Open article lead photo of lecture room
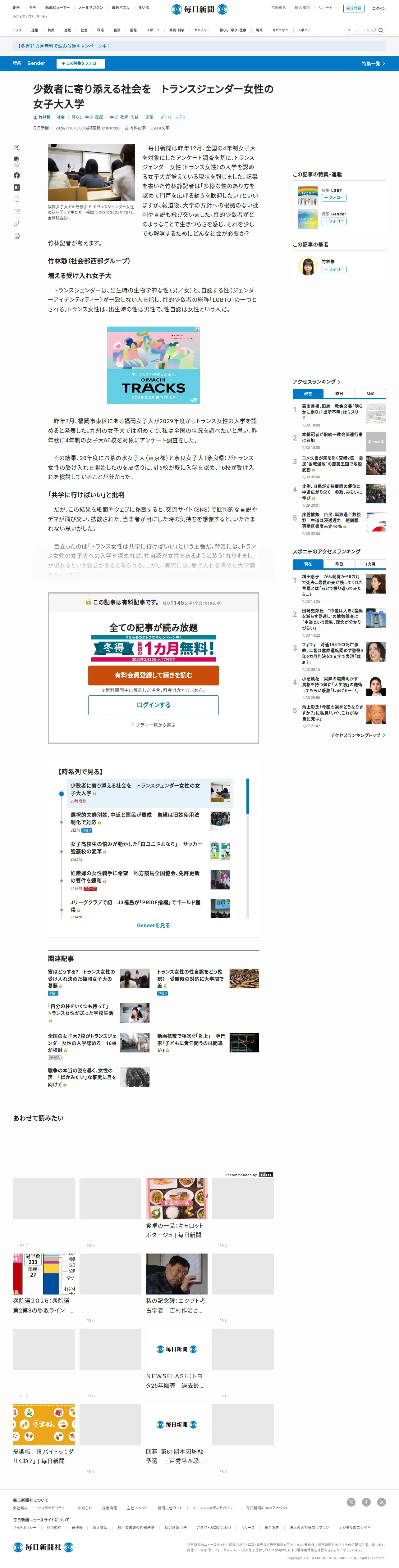This screenshot has width=399, height=1568. tap(91, 172)
